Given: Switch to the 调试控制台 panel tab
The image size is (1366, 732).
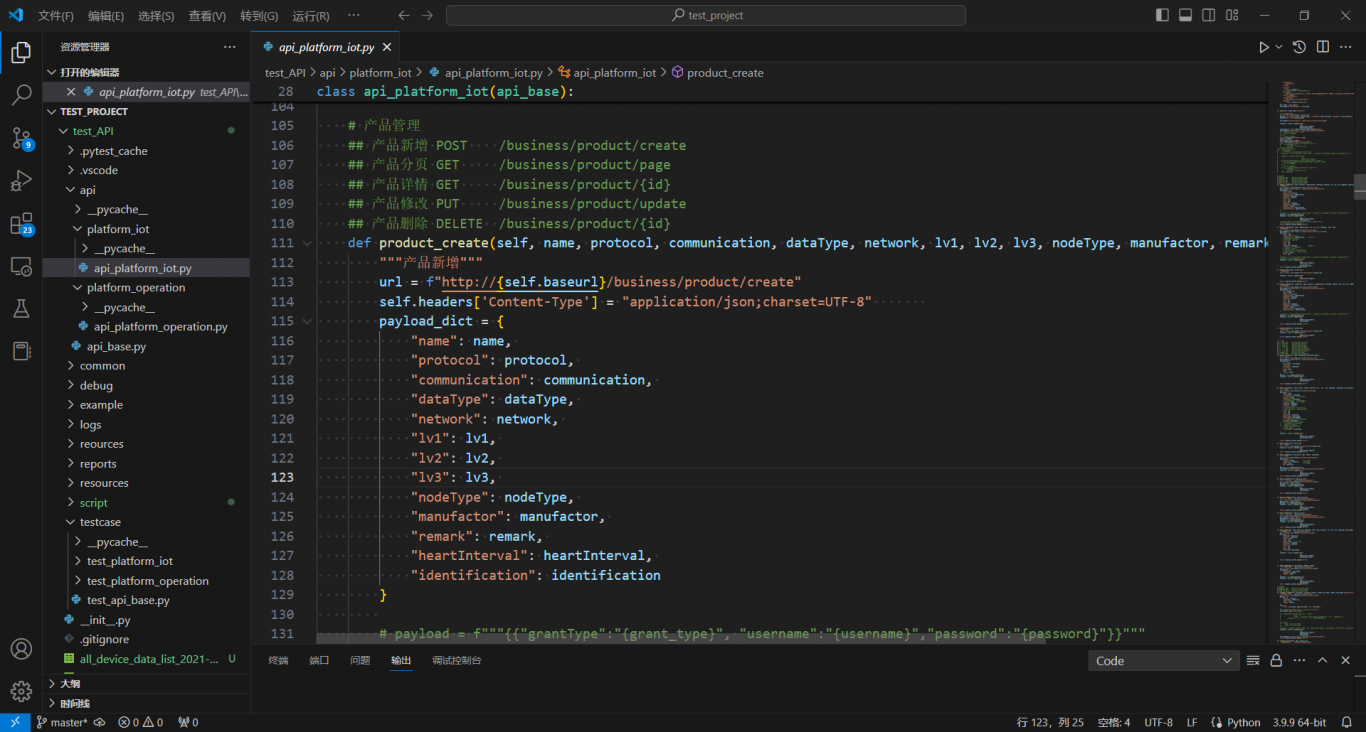Looking at the screenshot, I should point(457,660).
